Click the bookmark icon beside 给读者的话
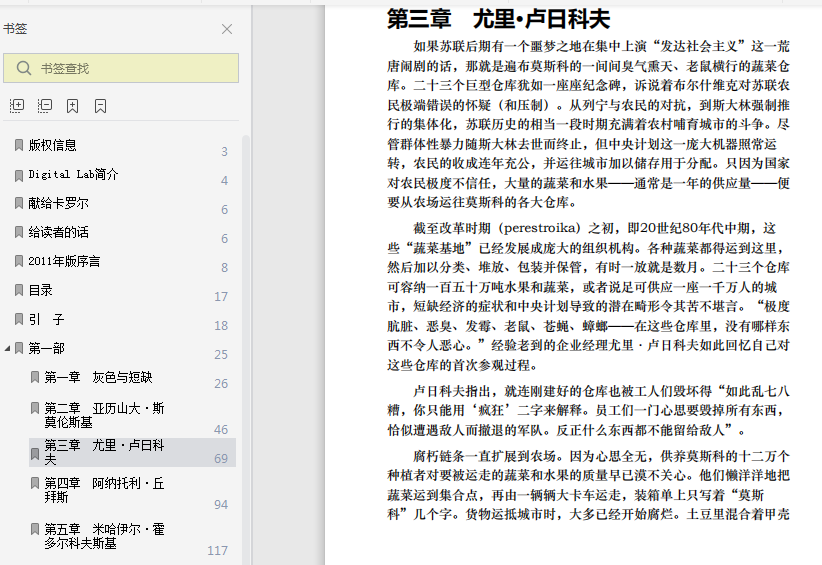The height and width of the screenshot is (565, 822). pyautogui.click(x=19, y=232)
